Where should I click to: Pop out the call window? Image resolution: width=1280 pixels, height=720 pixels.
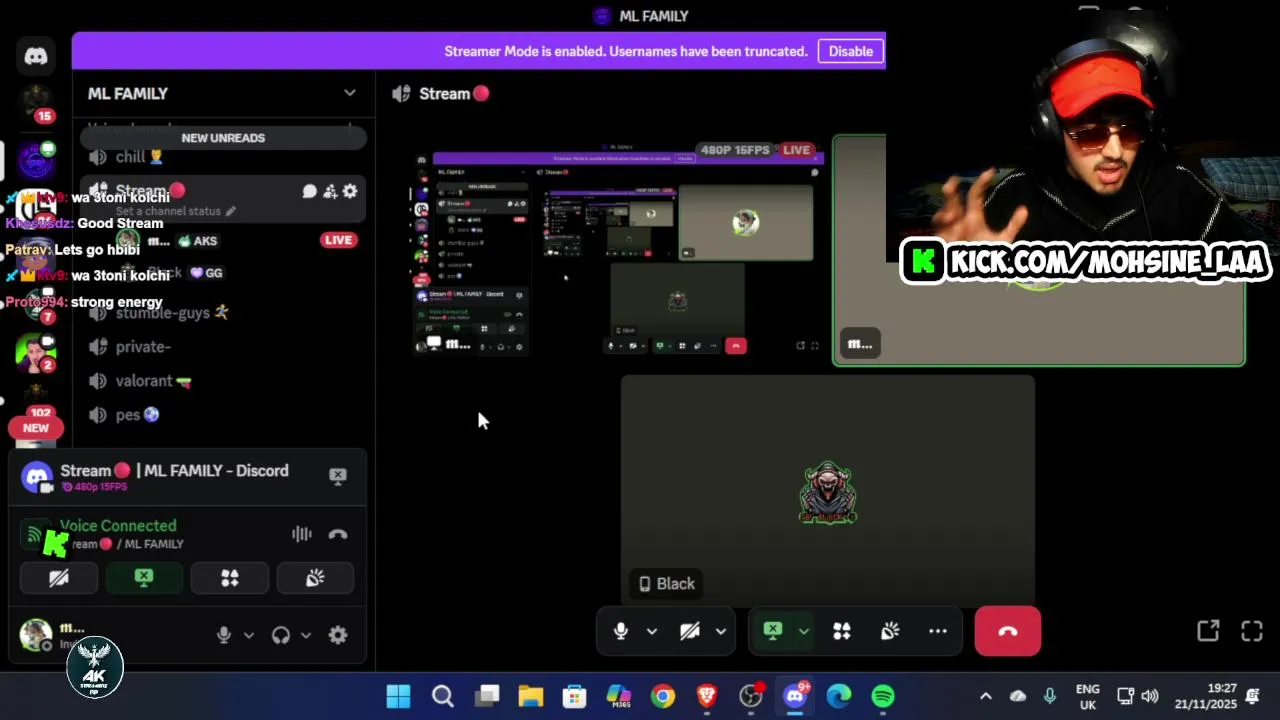coord(1208,631)
